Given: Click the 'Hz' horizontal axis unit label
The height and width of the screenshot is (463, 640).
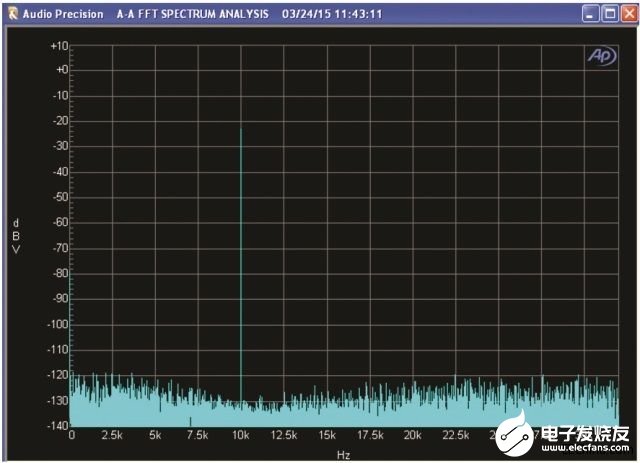Looking at the screenshot, I should (344, 455).
